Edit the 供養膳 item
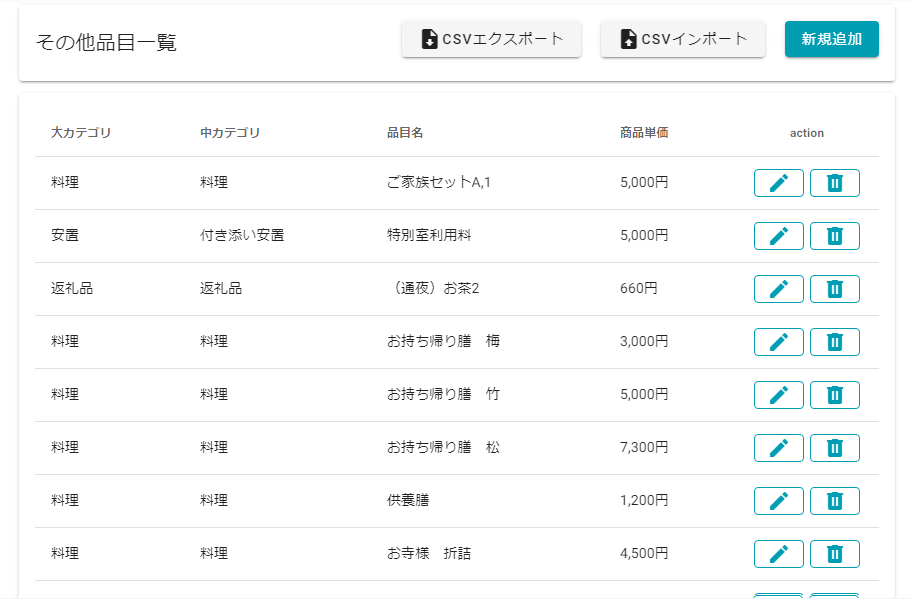The width and height of the screenshot is (911, 599). tap(778, 501)
